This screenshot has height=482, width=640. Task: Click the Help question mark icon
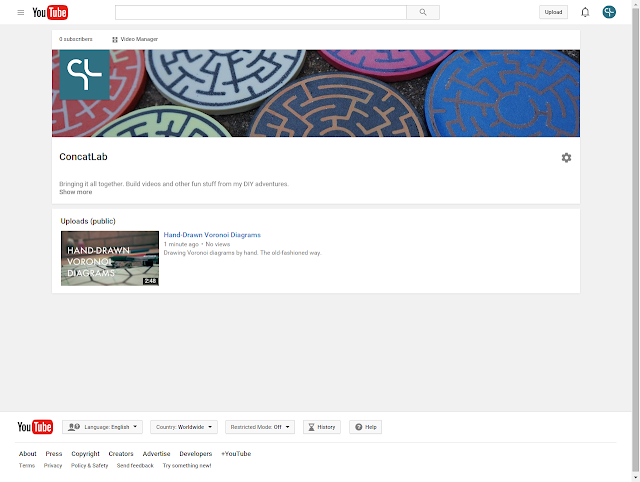click(x=358, y=427)
